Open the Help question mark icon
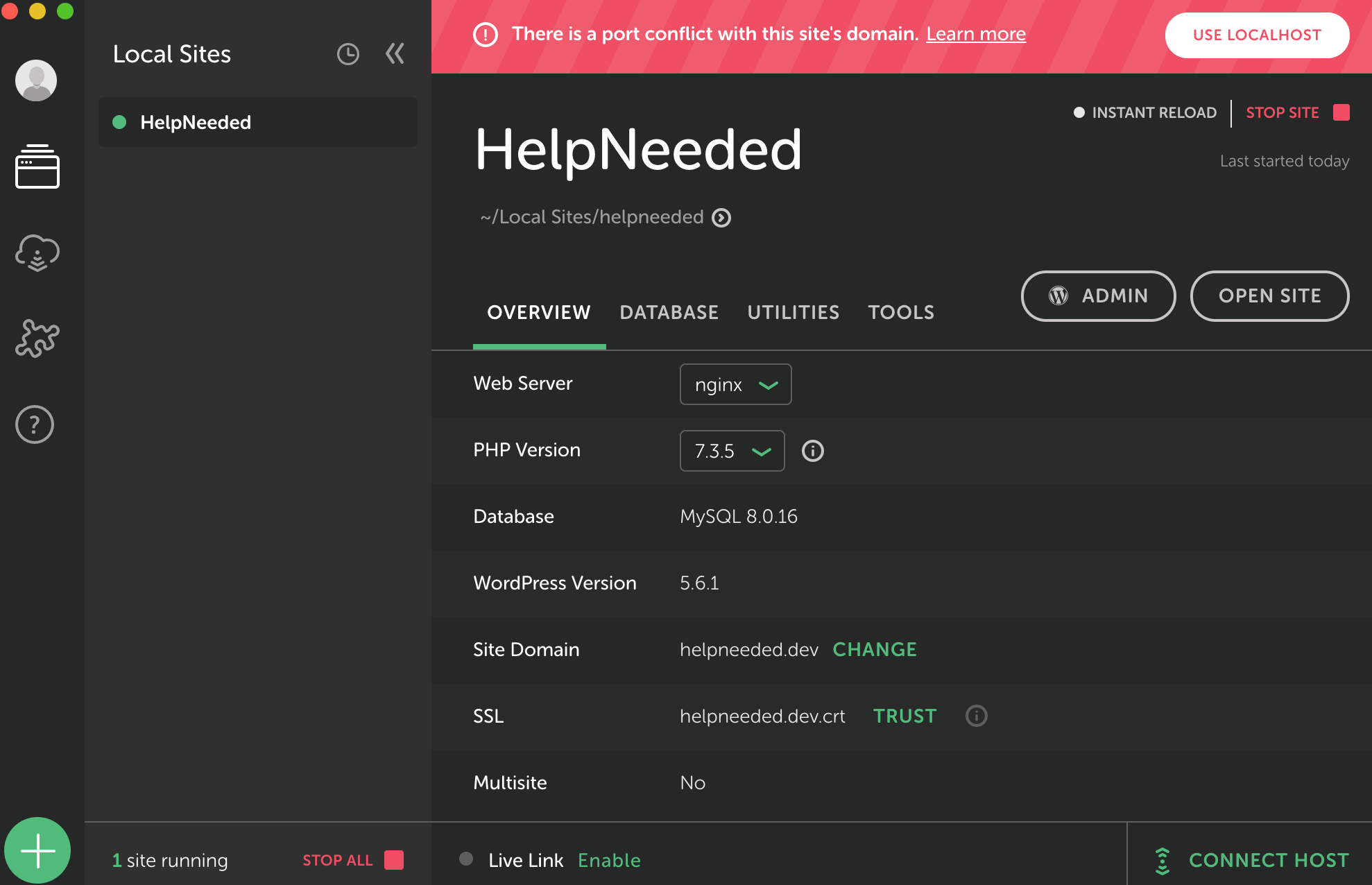1372x885 pixels. tap(35, 424)
